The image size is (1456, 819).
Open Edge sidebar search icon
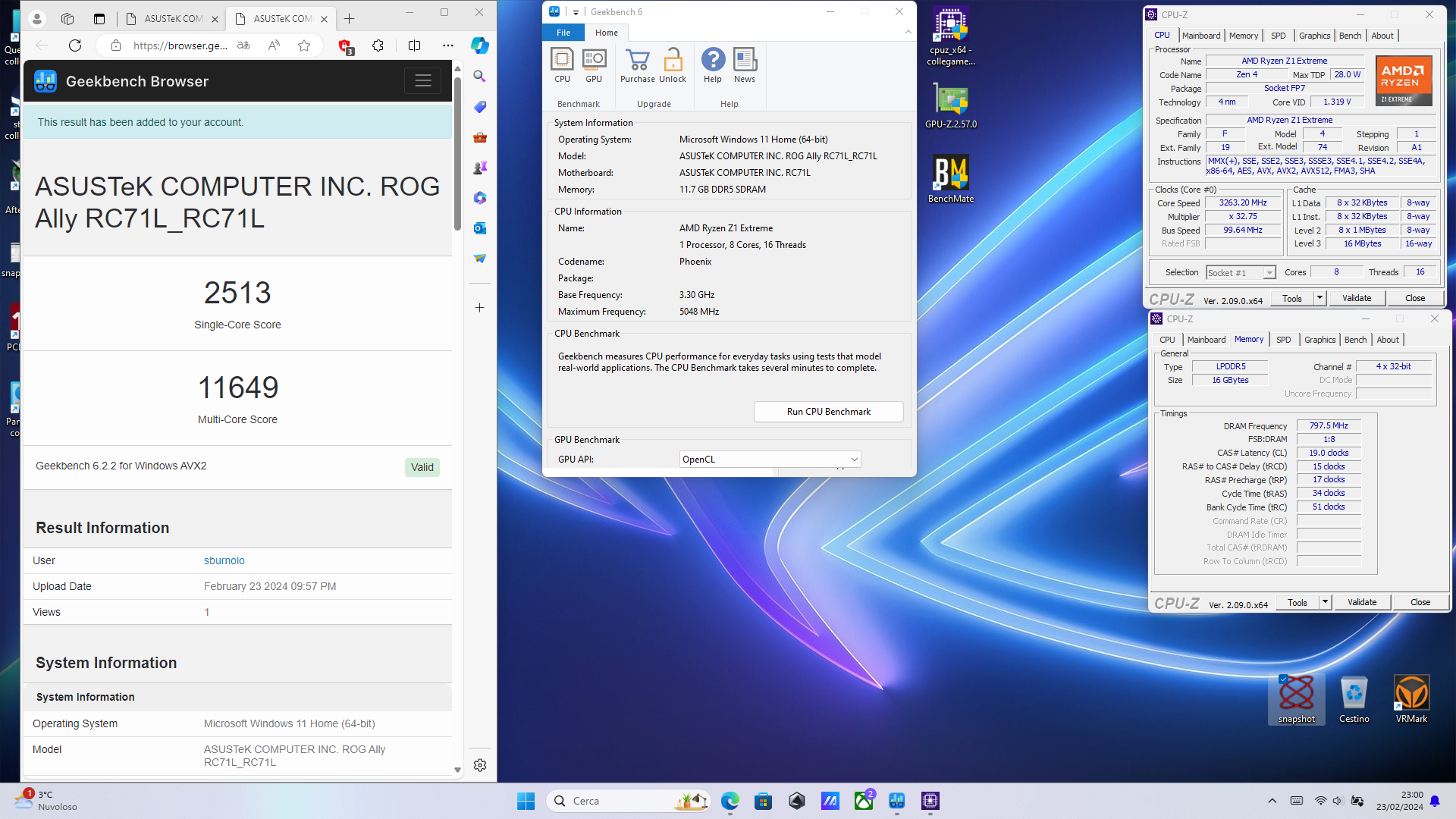[480, 76]
